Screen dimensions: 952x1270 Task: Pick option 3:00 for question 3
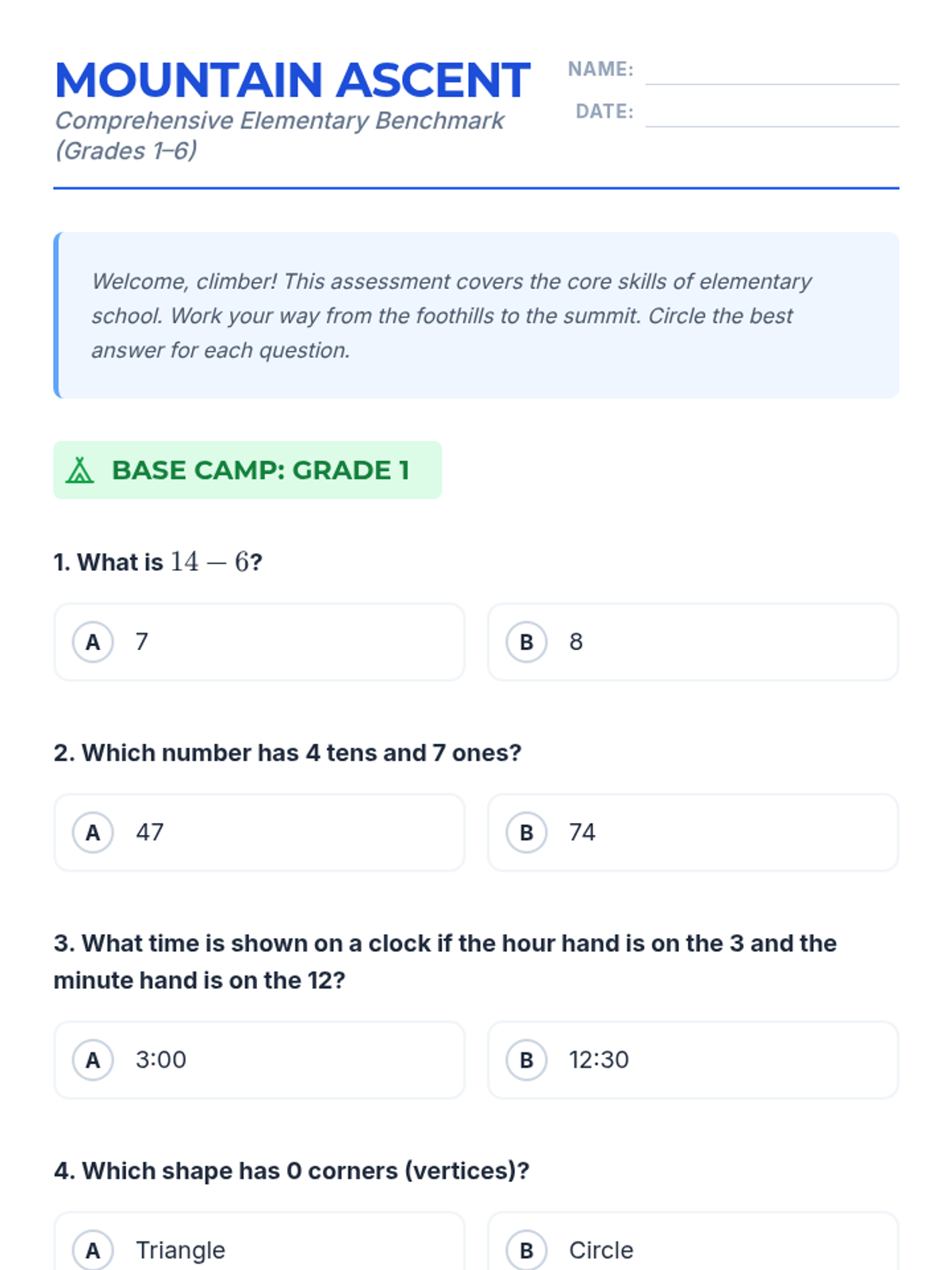(x=259, y=1060)
